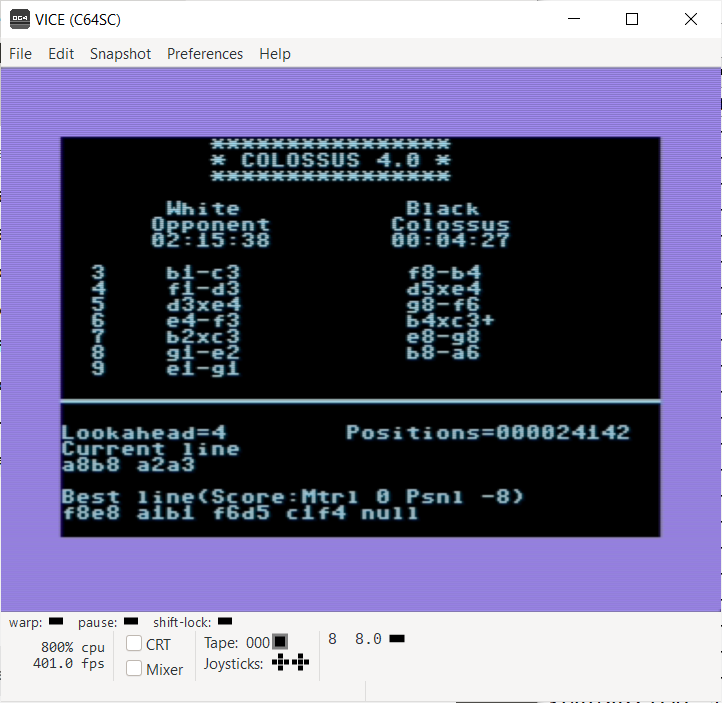This screenshot has width=722, height=703.
Task: Close the VICE emulator window
Action: pos(691,19)
